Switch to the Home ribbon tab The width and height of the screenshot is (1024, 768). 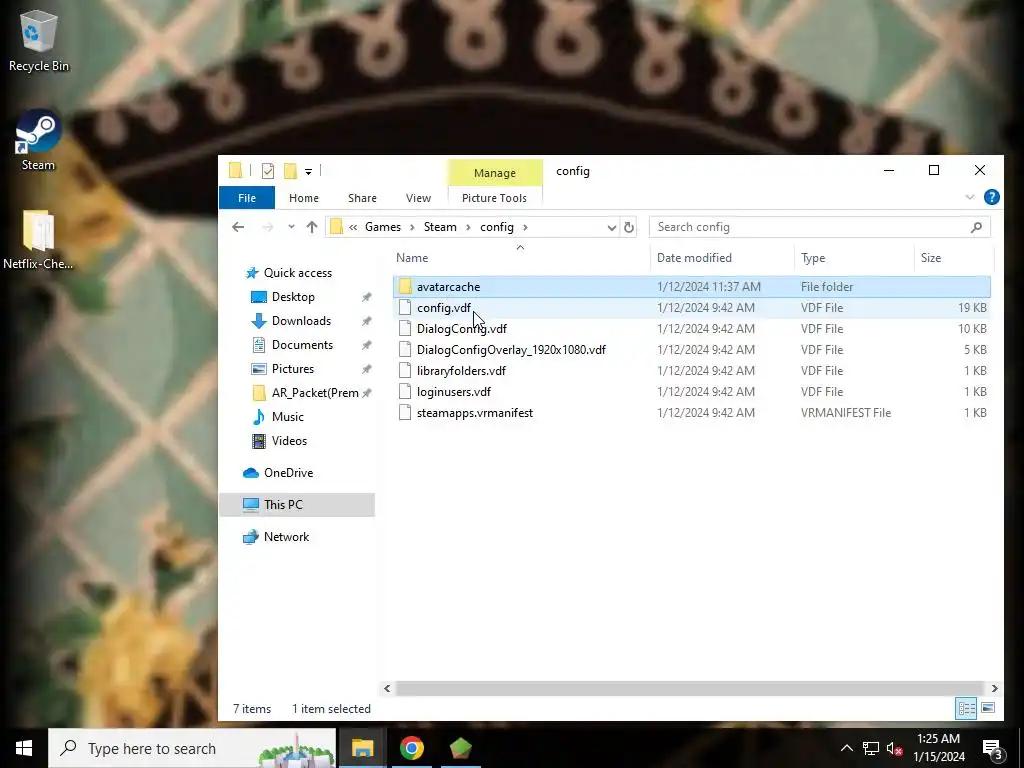coord(304,198)
